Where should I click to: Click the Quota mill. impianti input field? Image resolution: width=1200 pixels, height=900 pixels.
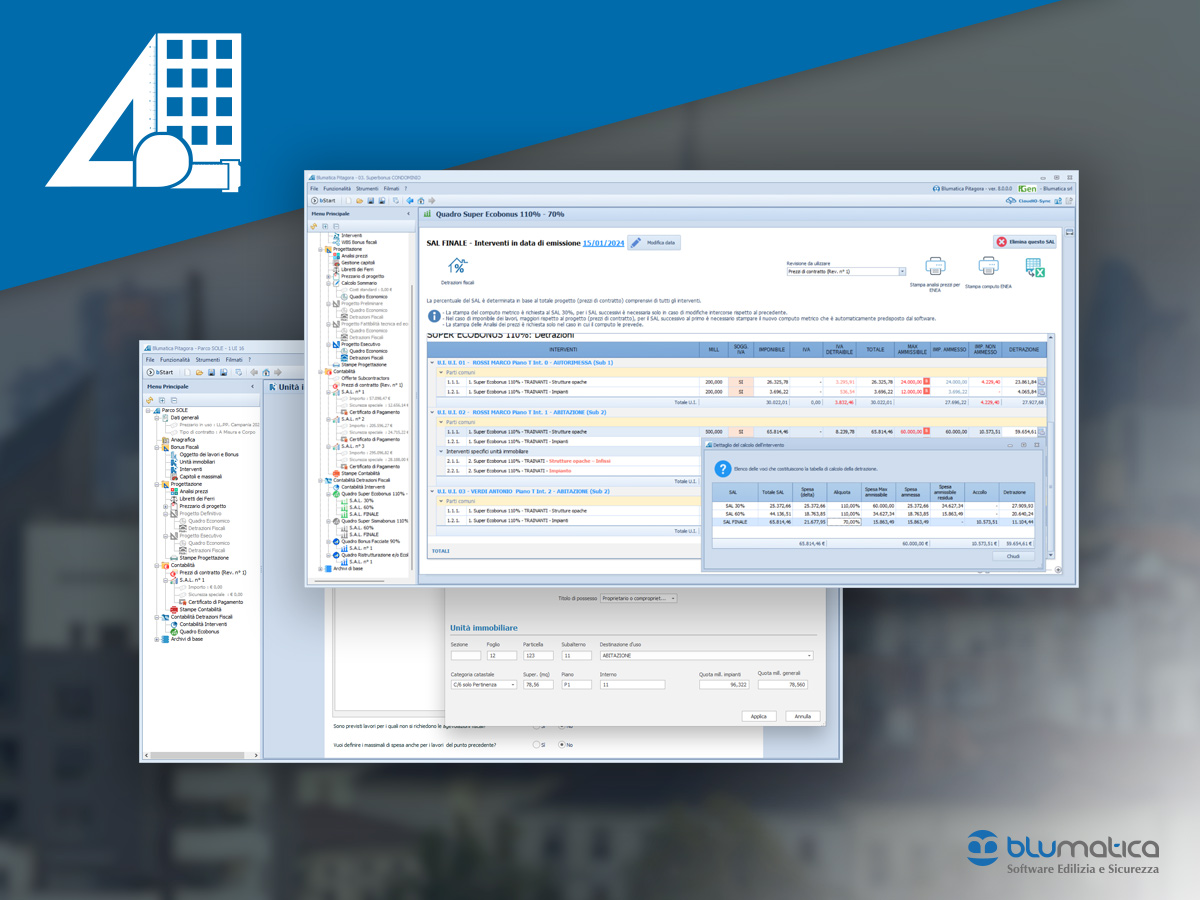coord(724,685)
